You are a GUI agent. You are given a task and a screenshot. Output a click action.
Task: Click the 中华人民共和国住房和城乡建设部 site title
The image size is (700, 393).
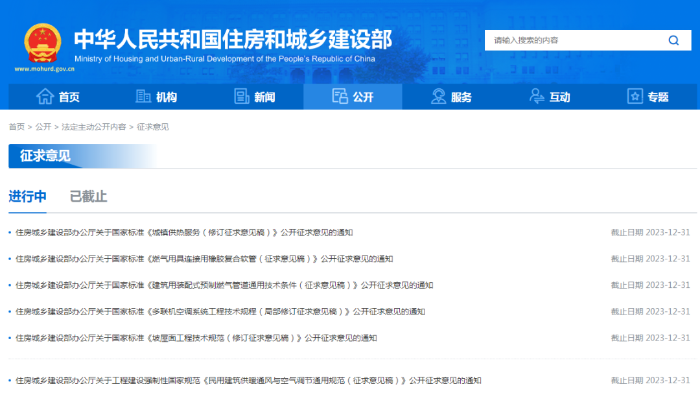233,39
